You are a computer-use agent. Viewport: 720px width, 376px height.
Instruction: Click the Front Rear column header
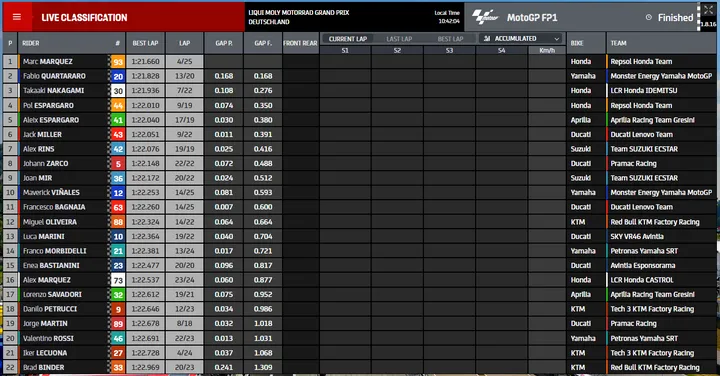tap(300, 43)
